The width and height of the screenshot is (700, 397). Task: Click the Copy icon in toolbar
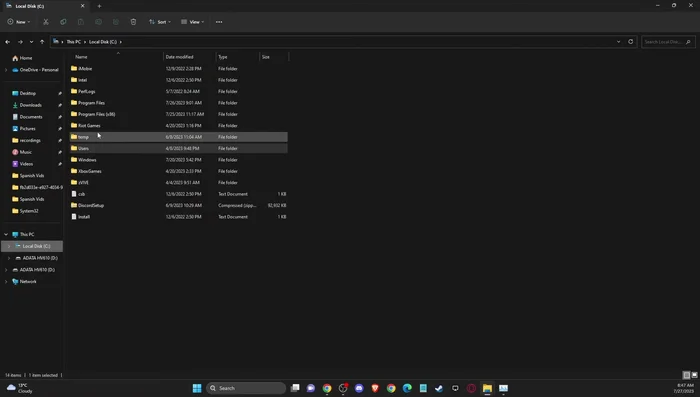63,22
